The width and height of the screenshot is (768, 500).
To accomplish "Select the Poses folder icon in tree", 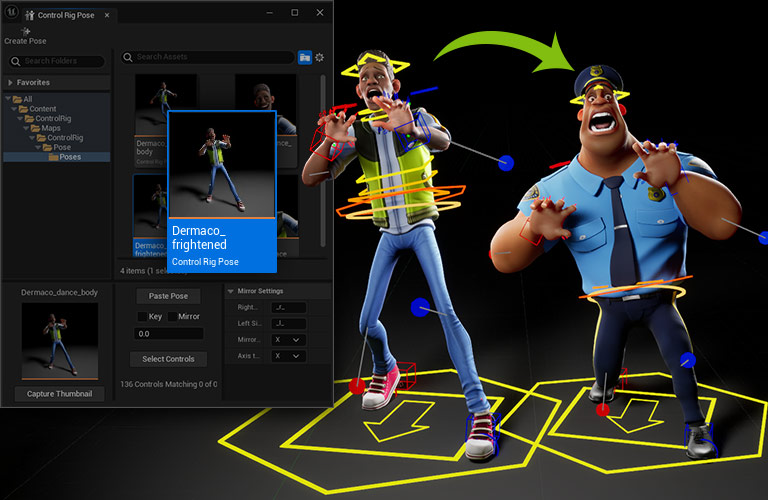I will coord(53,157).
